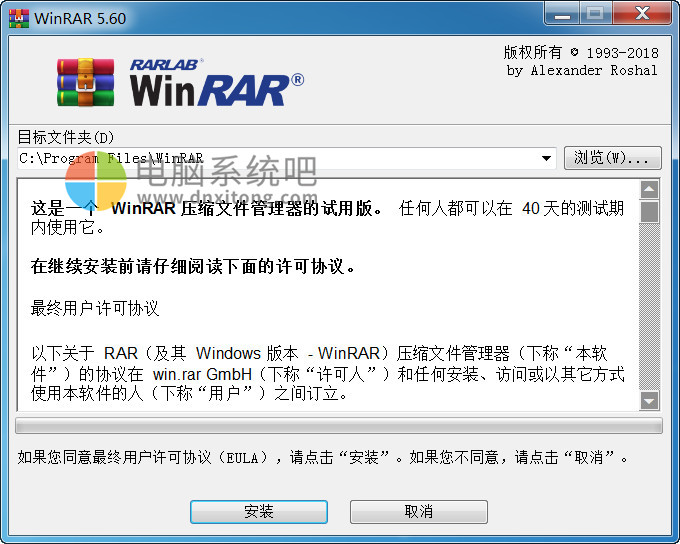The image size is (680, 544).
Task: Click the license scrollbar up arrow
Action: tap(649, 189)
